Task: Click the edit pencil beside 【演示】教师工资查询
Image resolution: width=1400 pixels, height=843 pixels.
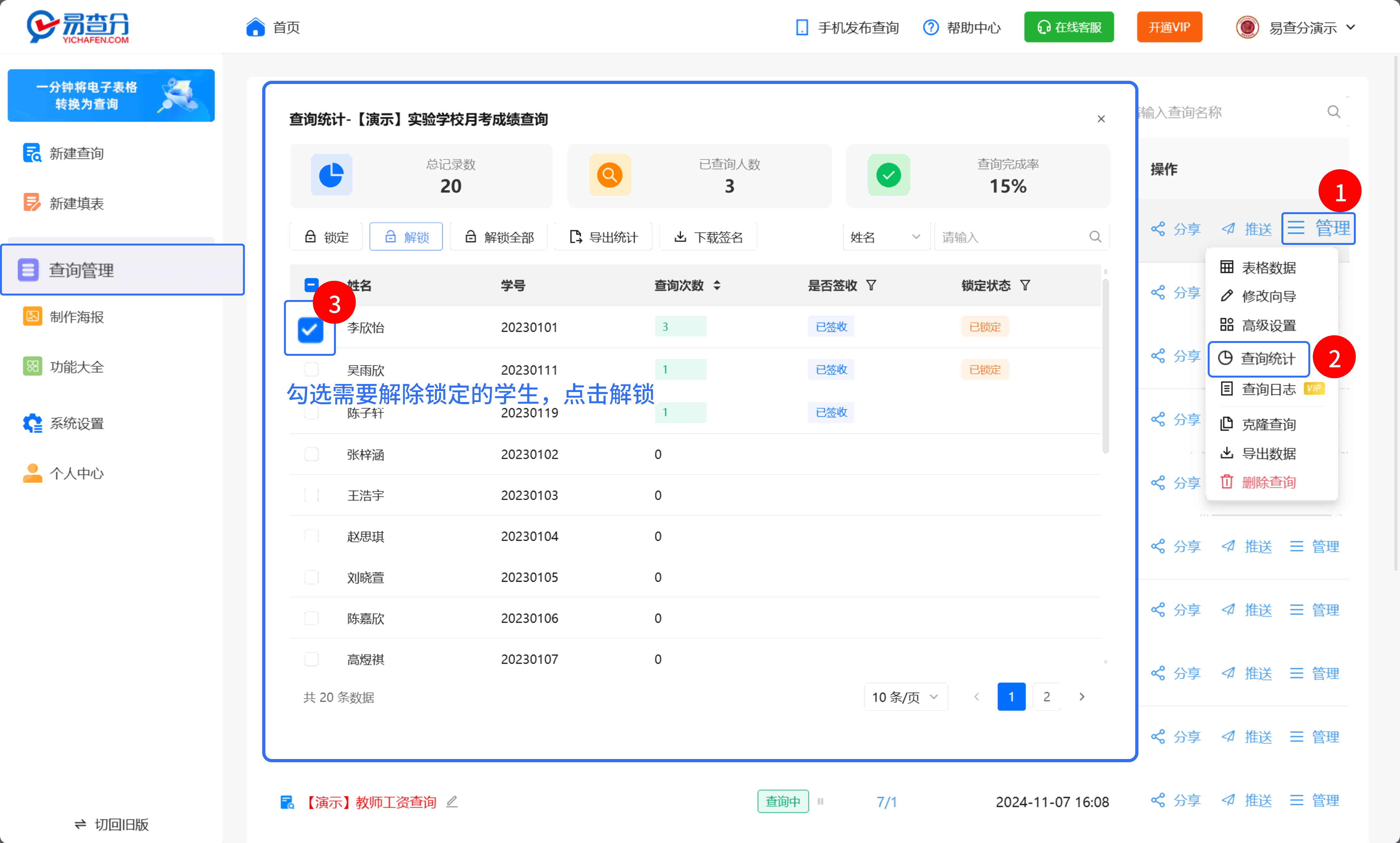Action: tap(452, 802)
